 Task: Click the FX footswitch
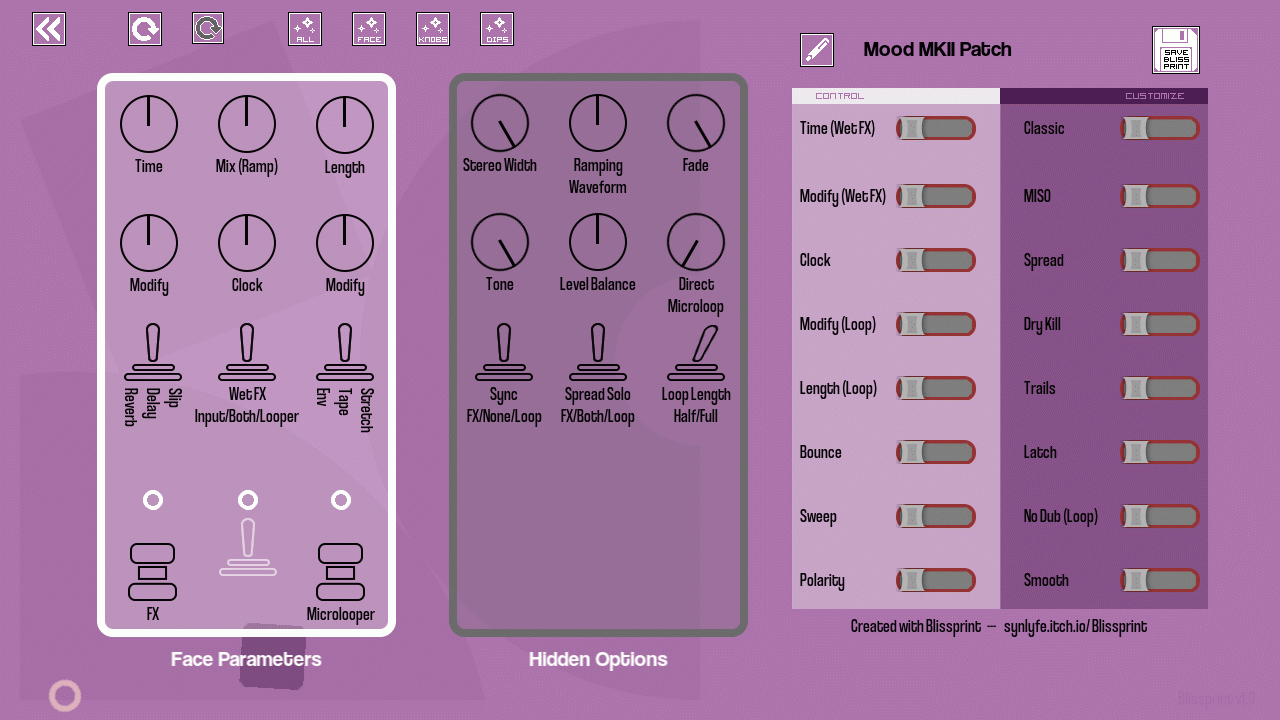click(153, 572)
